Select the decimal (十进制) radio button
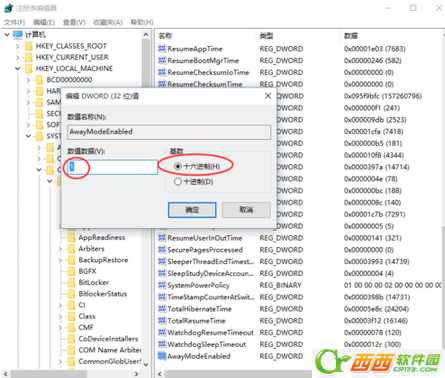Image resolution: width=445 pixels, height=378 pixels. tap(178, 182)
